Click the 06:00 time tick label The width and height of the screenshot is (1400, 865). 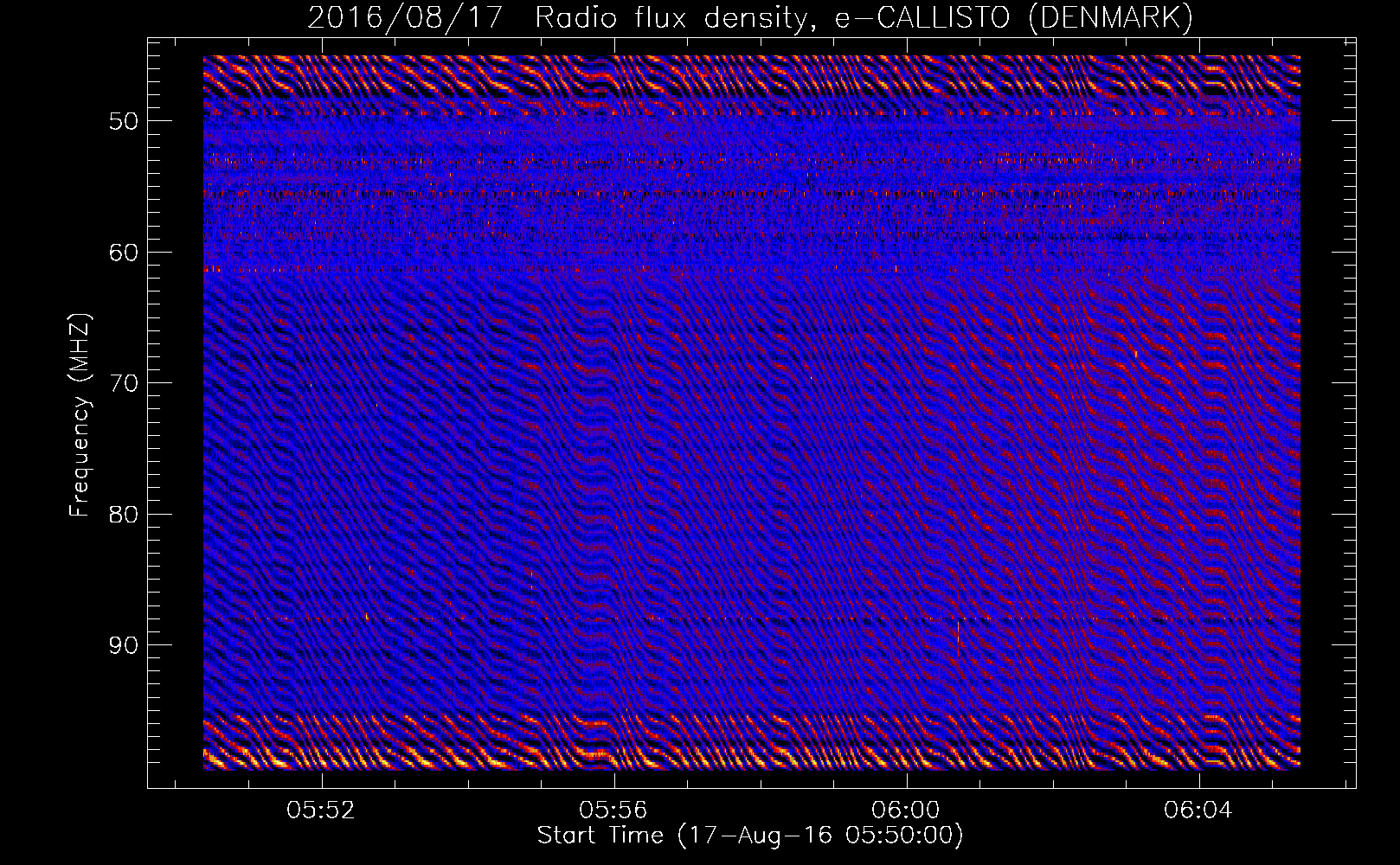[x=906, y=811]
